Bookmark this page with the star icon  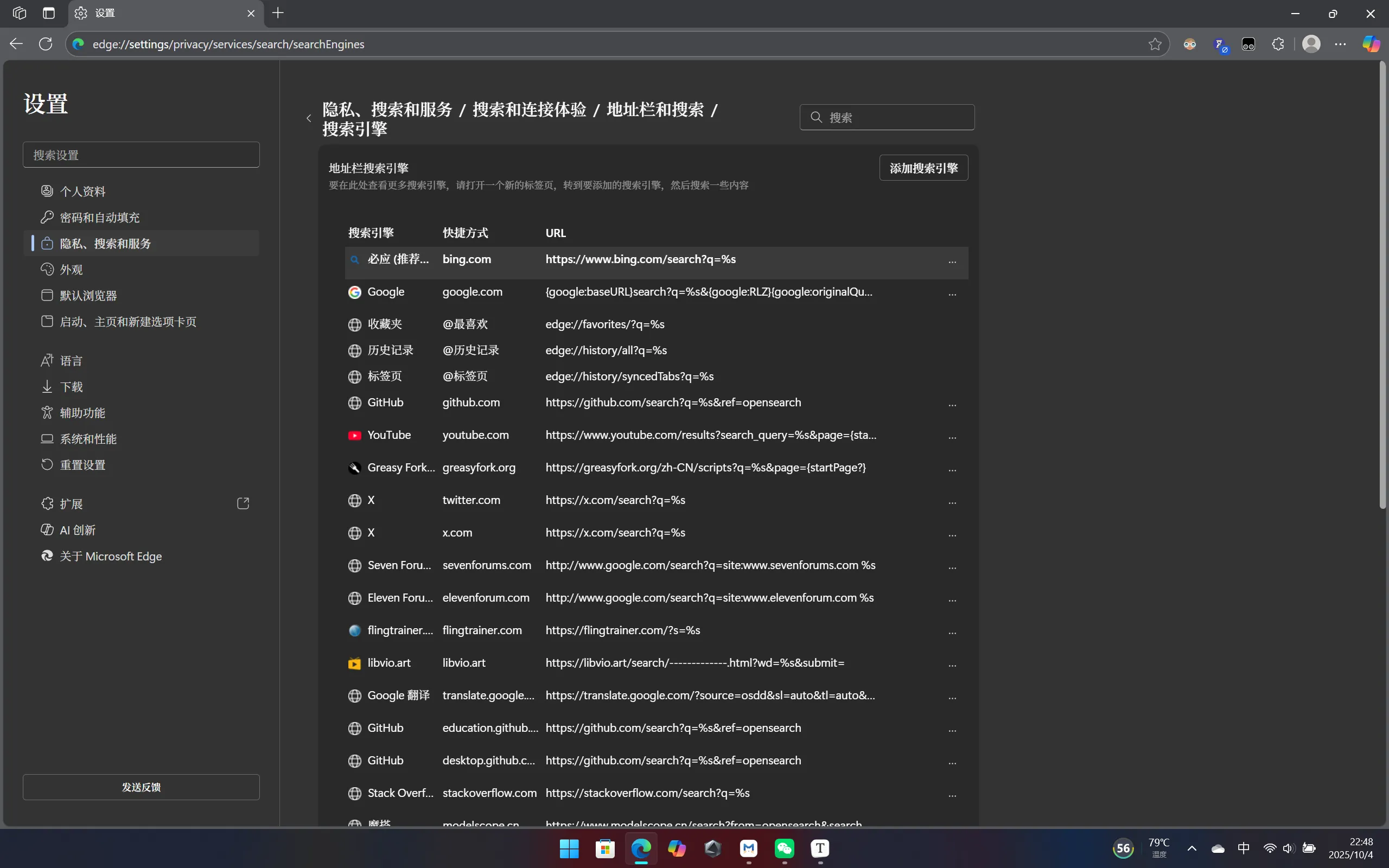point(1154,44)
